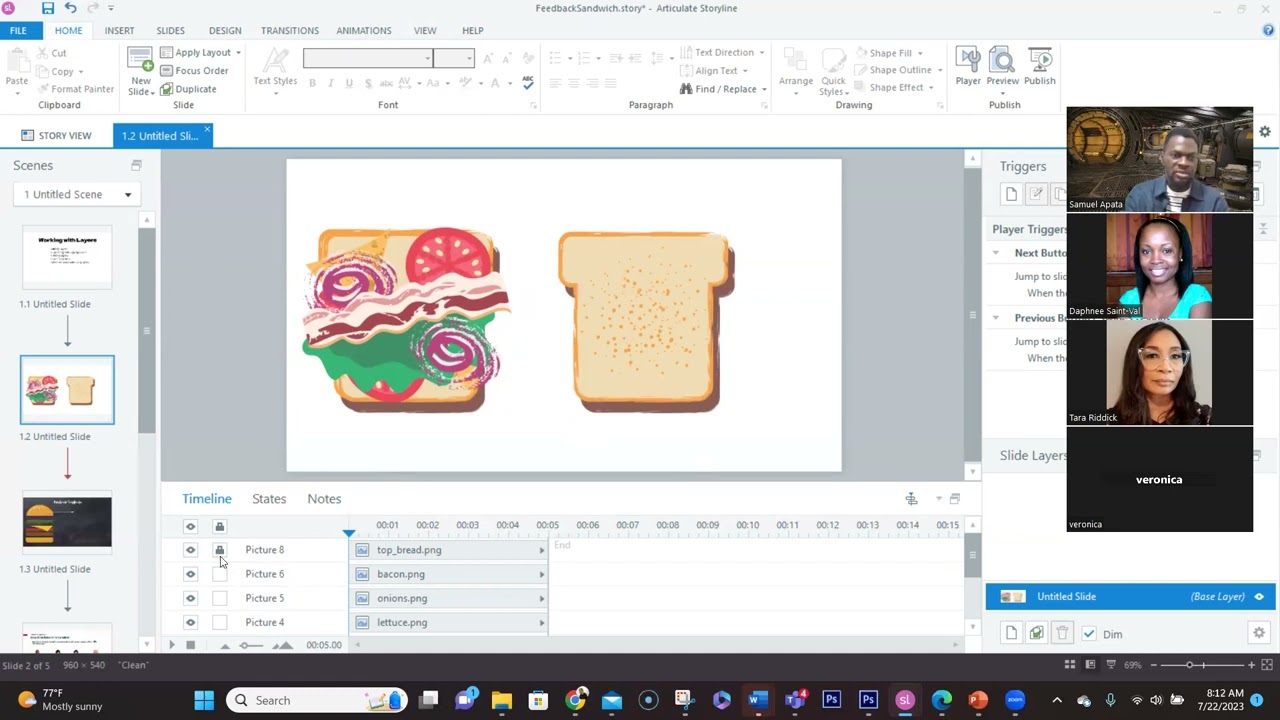Play the timeline
Viewport: 1280px width, 720px height.
(x=171, y=645)
